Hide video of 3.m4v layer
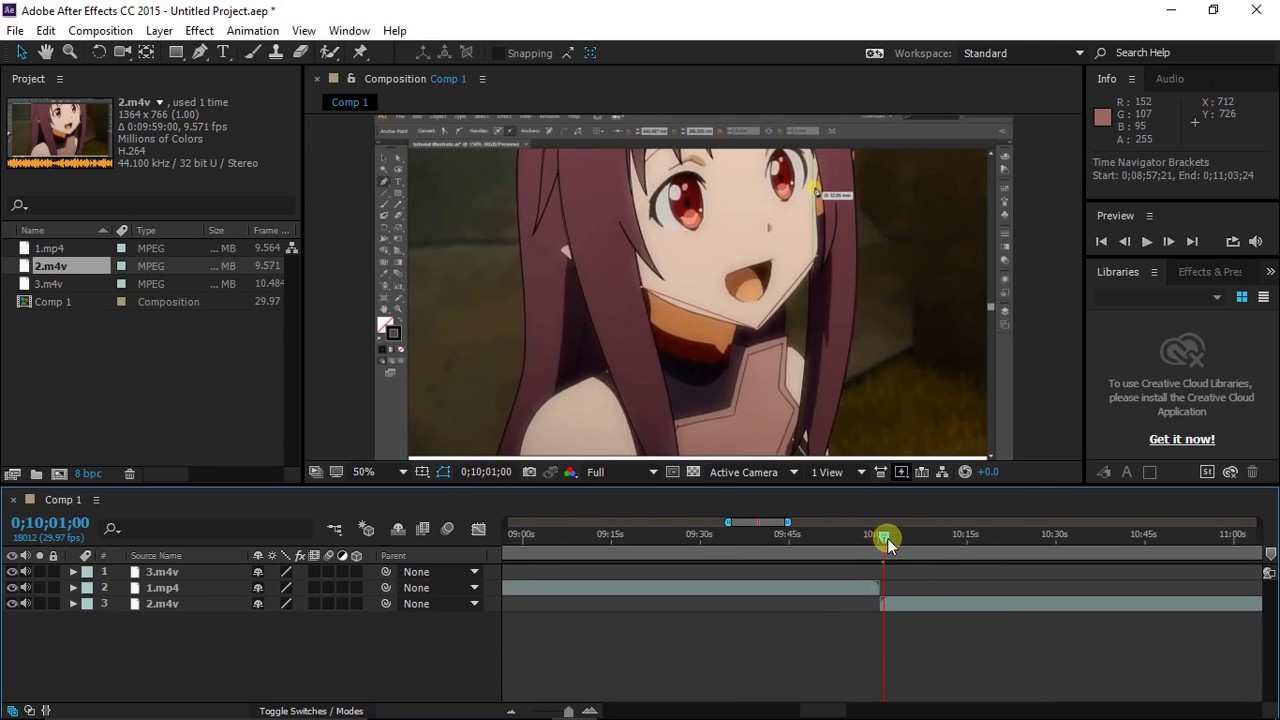1280x720 pixels. [x=12, y=572]
